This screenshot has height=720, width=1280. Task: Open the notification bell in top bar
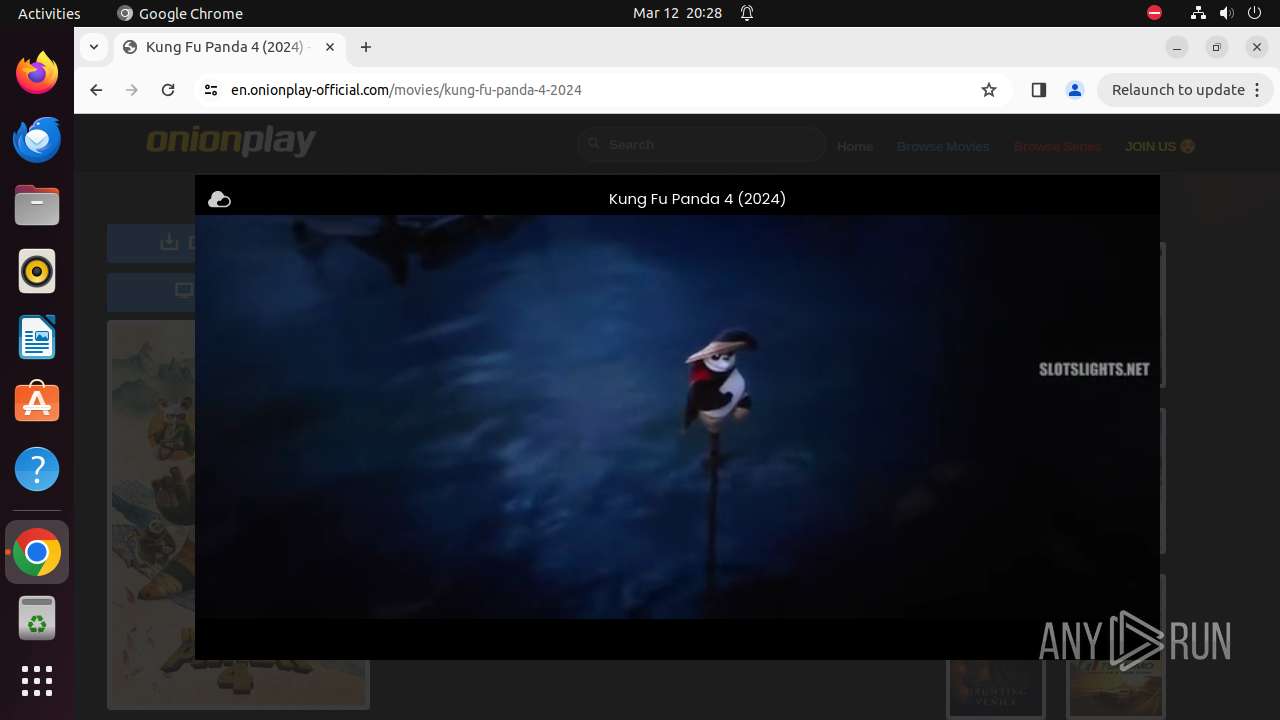click(747, 13)
